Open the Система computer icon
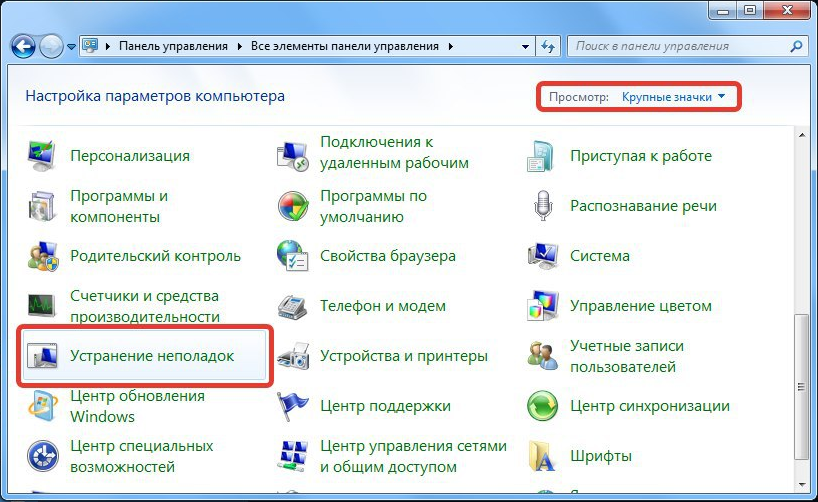818x502 pixels. tap(543, 256)
